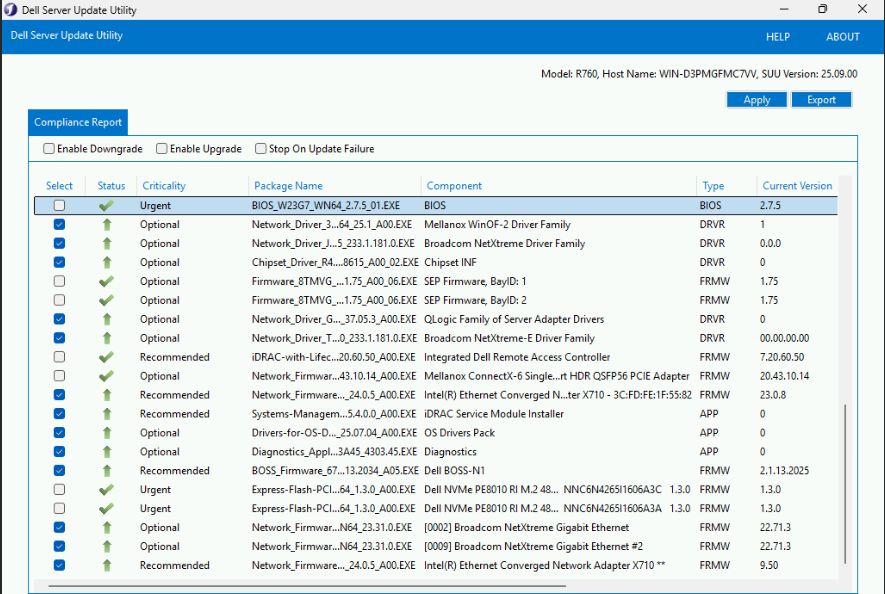Click the upgrade arrow icon for iDRAC Service Module Installer
885x594 pixels.
(107, 414)
